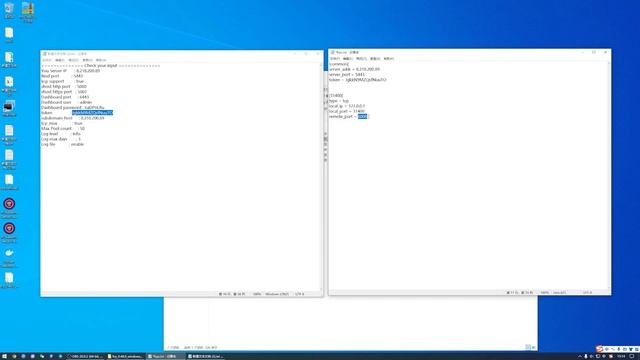640x360 pixels.
Task: Click the 'subdomain_host' line
Action: pyautogui.click(x=73, y=118)
